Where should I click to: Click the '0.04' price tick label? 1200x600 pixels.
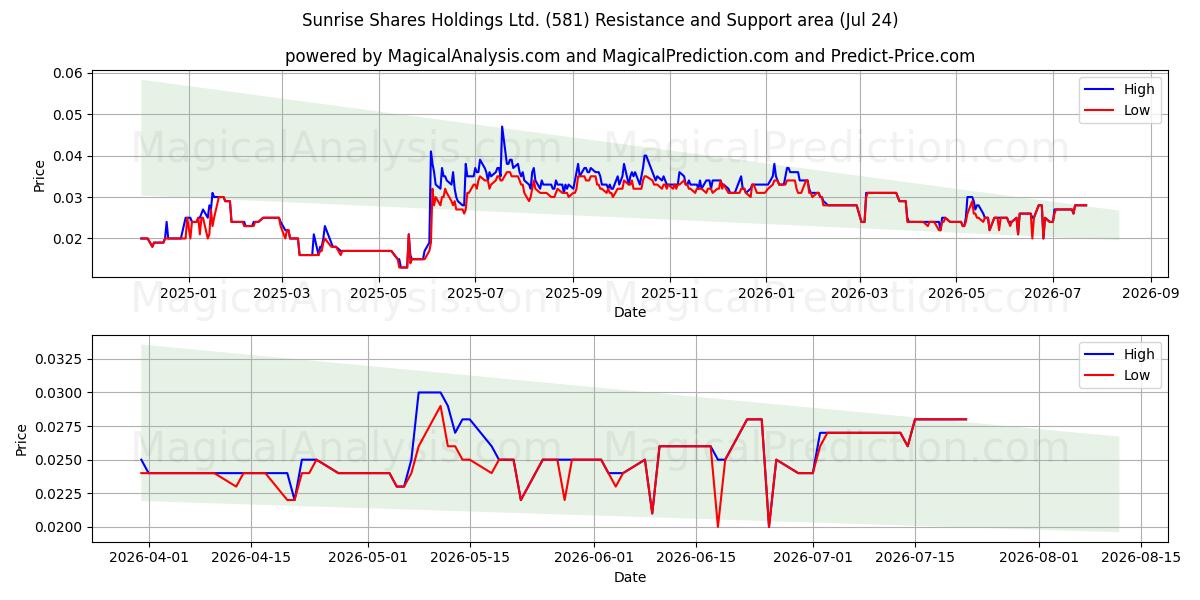point(68,157)
